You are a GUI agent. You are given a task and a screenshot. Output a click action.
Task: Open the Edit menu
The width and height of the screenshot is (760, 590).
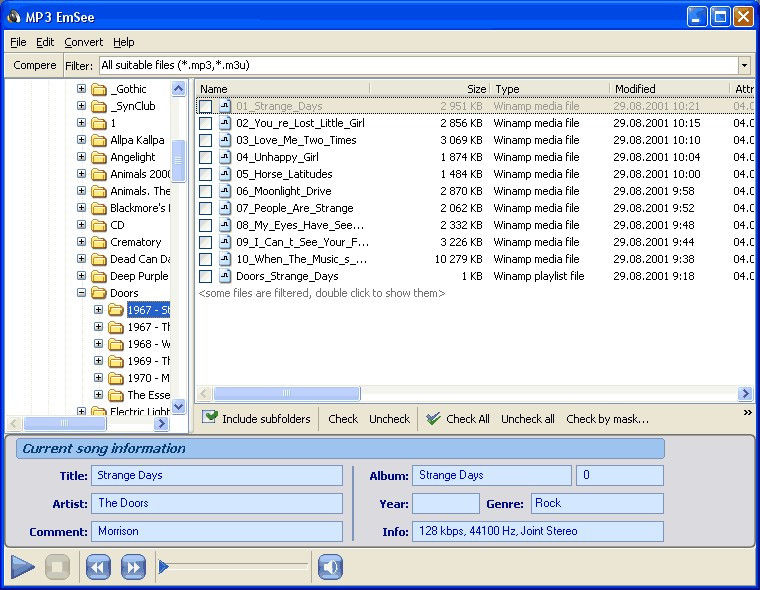45,42
